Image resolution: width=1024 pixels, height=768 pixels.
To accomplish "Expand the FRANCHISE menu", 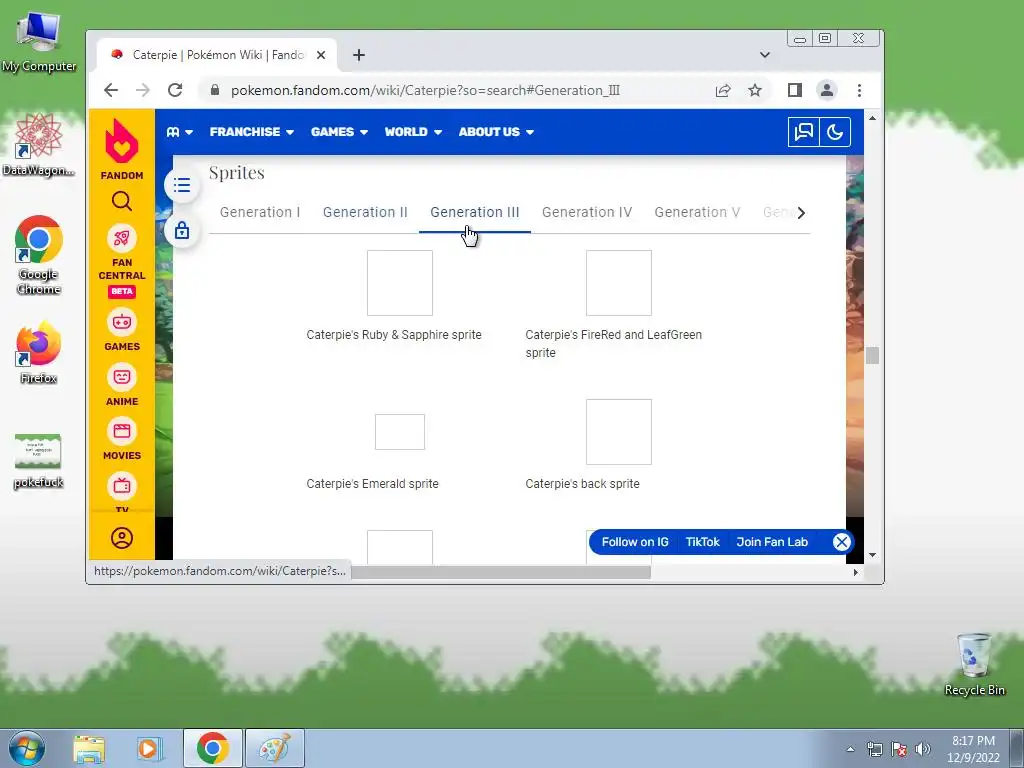I will point(251,132).
